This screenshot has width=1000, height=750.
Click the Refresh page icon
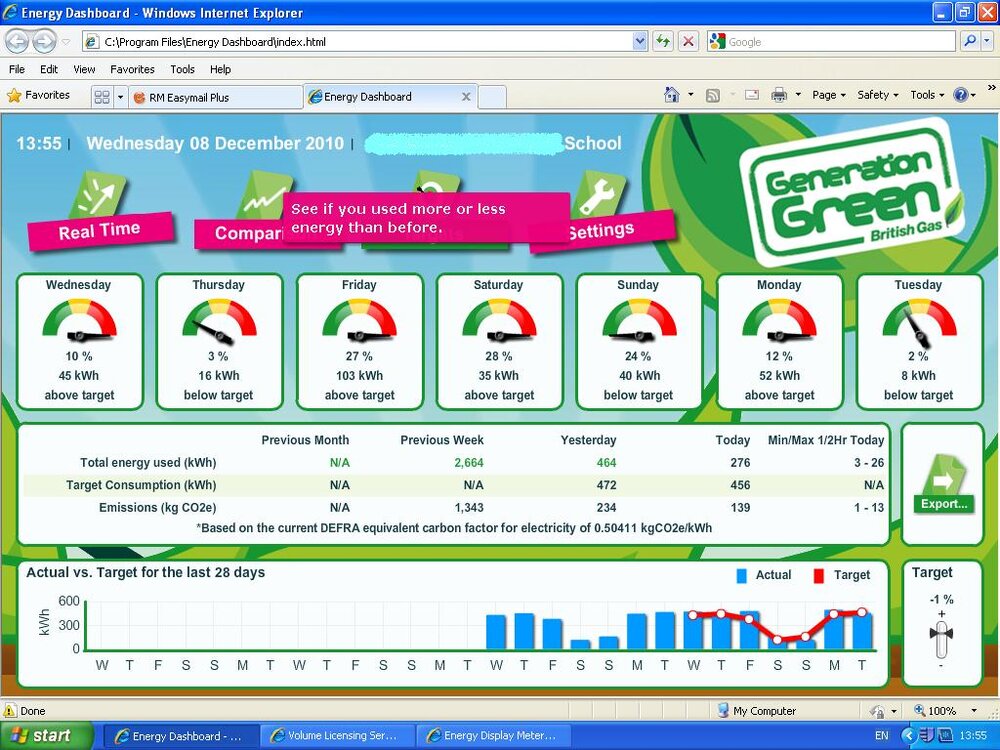(x=663, y=41)
